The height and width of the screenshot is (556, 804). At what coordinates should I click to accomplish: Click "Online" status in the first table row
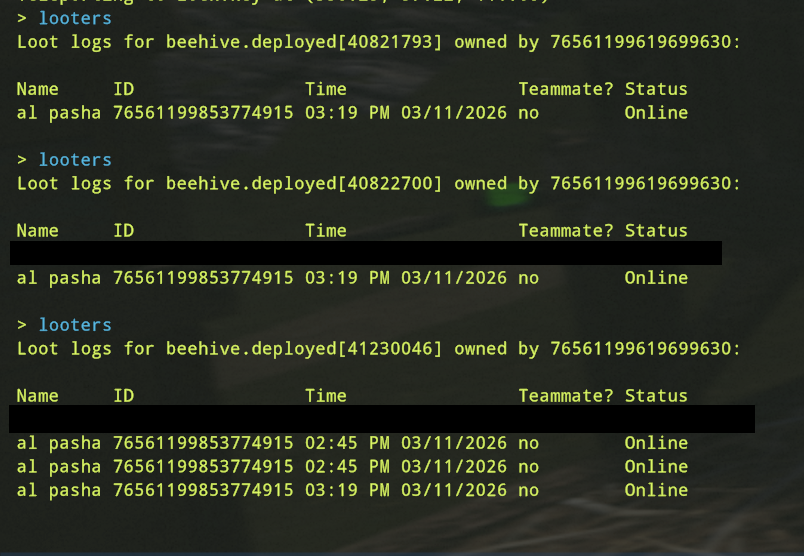pos(656,113)
